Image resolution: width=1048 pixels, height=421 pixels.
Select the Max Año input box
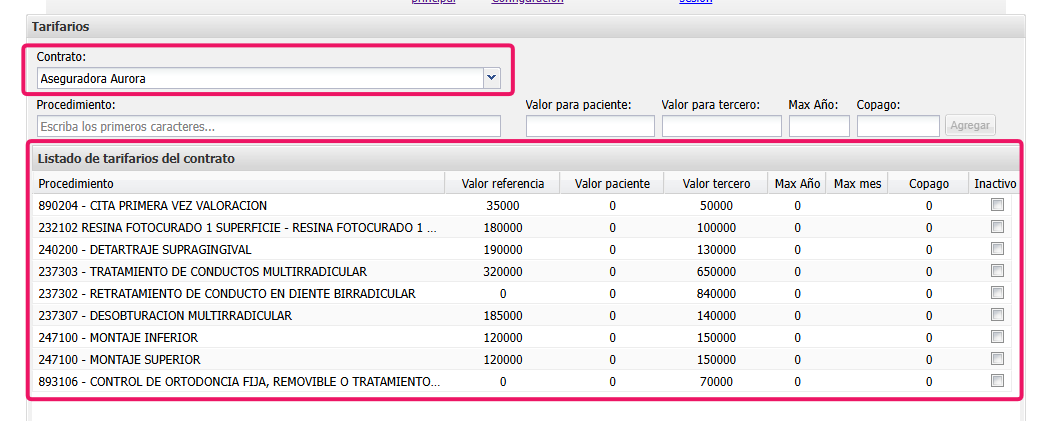pyautogui.click(x=819, y=127)
